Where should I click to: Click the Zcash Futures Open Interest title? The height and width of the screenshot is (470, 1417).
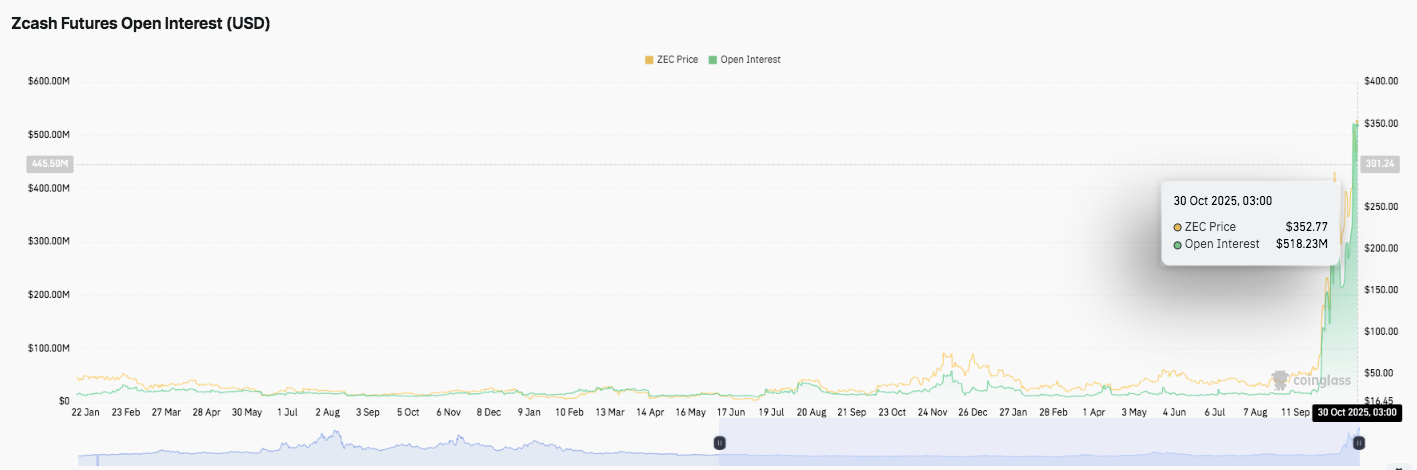pos(140,24)
